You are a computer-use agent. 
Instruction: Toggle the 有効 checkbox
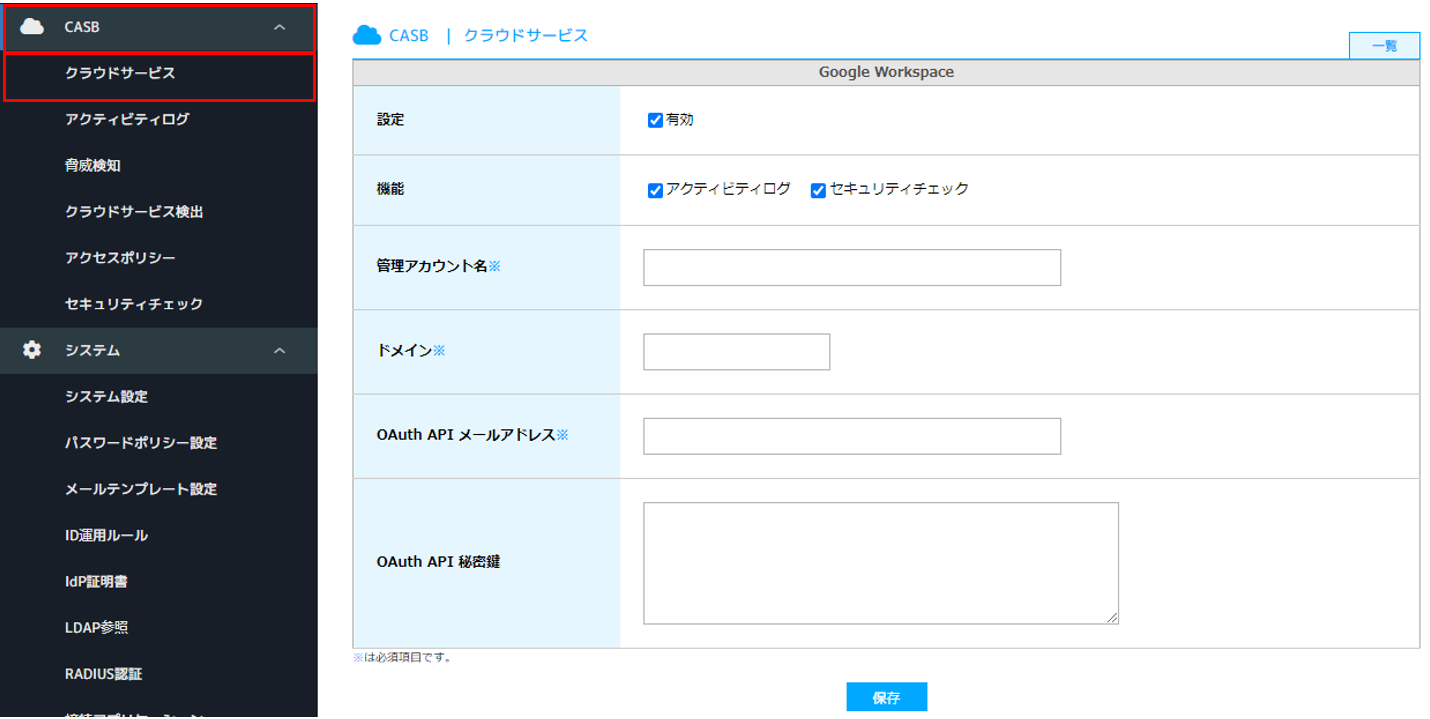coord(655,120)
